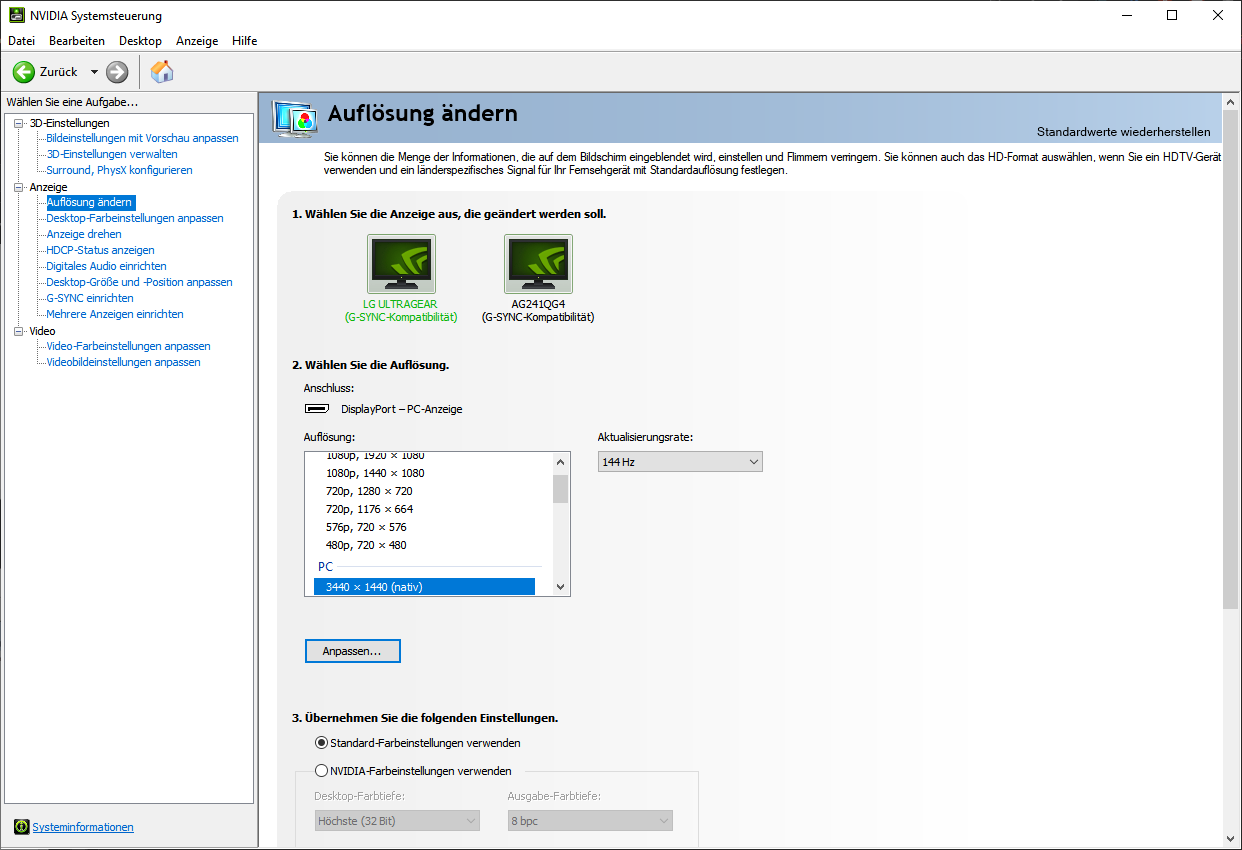1242x850 pixels.
Task: Click the DisplayPort connector icon
Action: pos(317,409)
